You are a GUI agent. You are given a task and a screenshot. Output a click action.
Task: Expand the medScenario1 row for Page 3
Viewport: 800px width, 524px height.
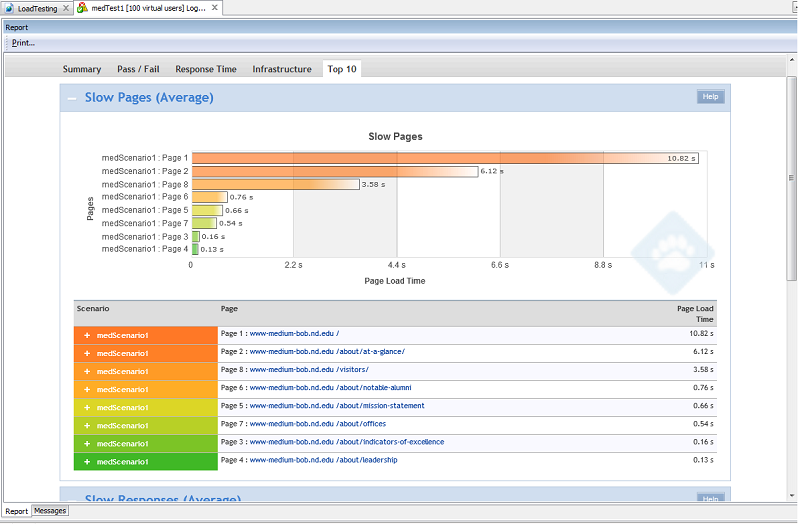pos(87,444)
